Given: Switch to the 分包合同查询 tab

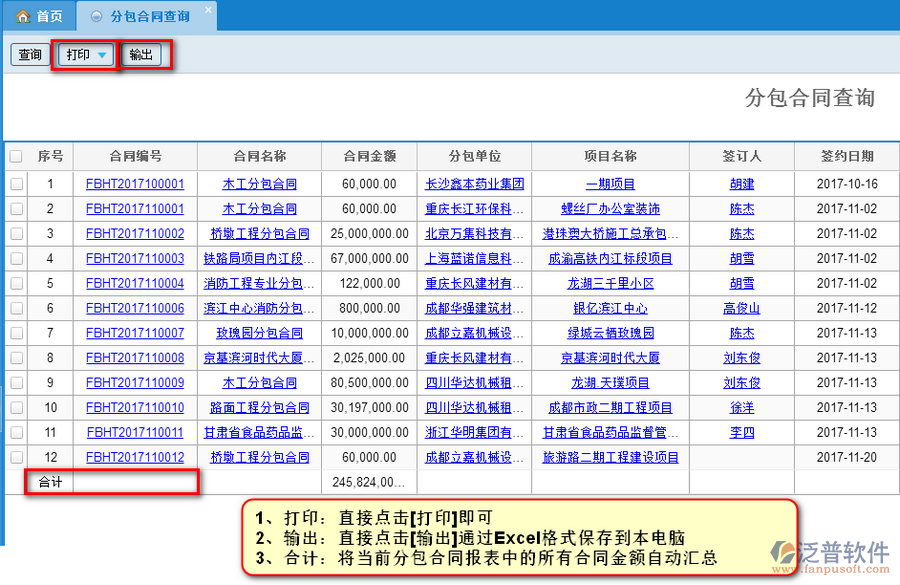Looking at the screenshot, I should coord(149,17).
